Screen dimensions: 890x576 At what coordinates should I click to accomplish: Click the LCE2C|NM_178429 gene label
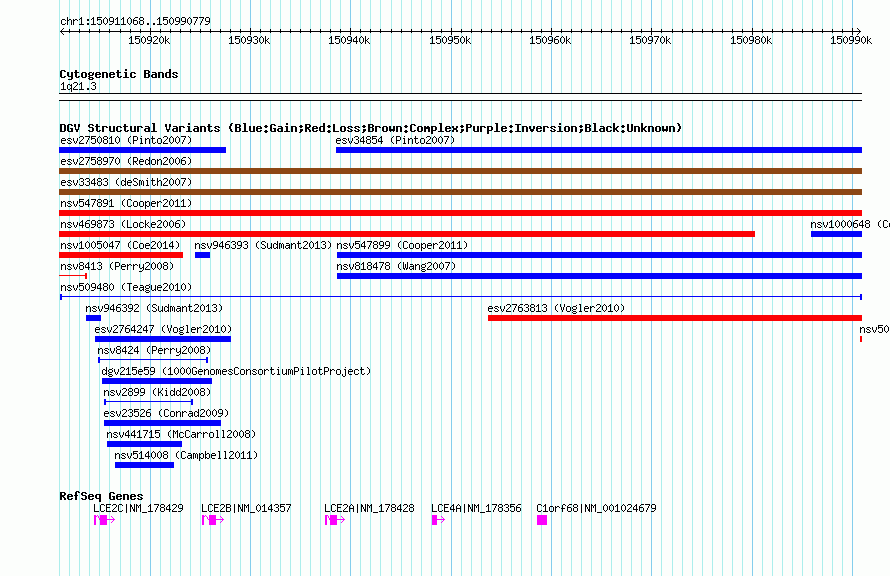point(138,508)
